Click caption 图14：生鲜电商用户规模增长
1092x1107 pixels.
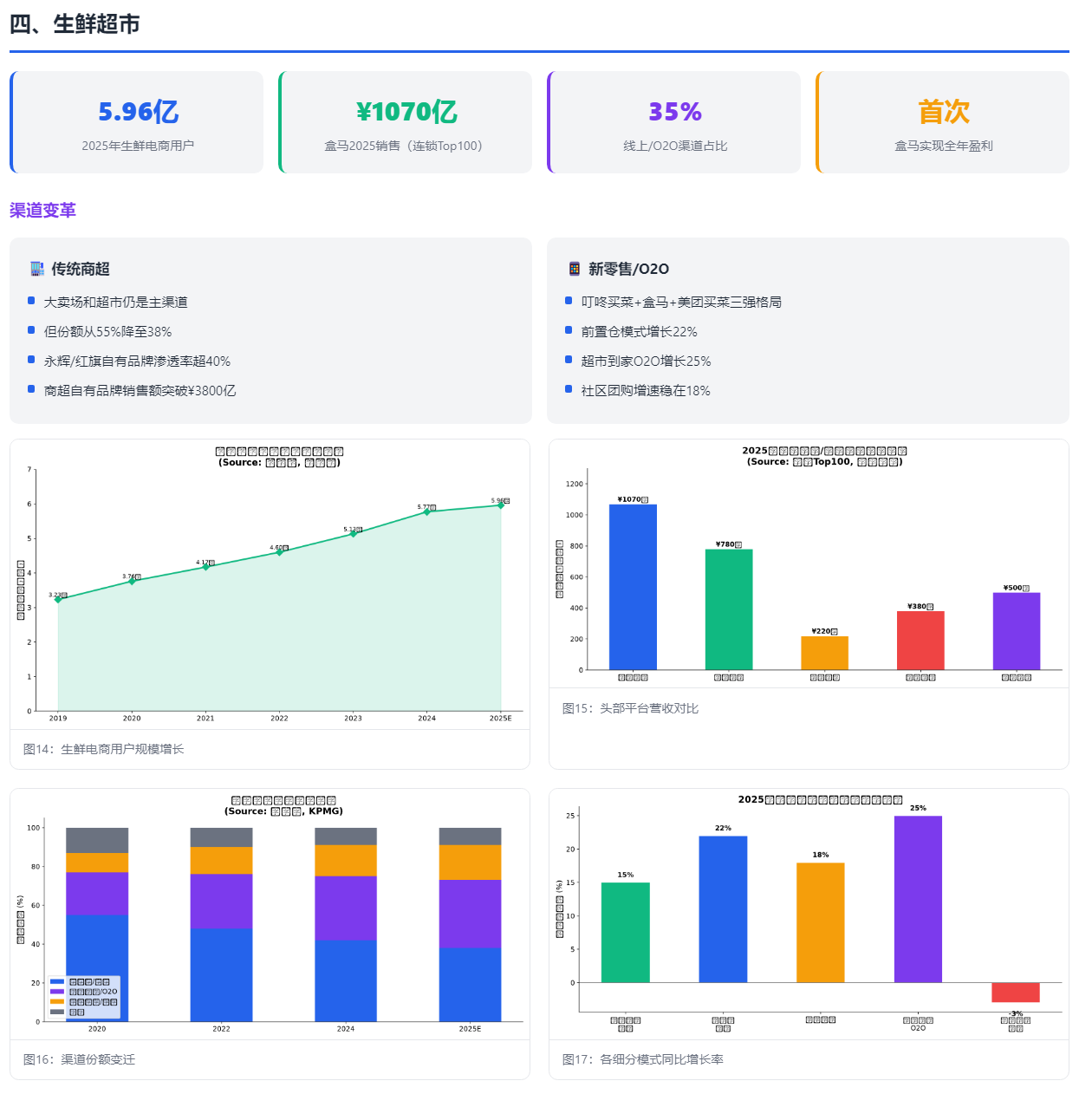[x=103, y=749]
